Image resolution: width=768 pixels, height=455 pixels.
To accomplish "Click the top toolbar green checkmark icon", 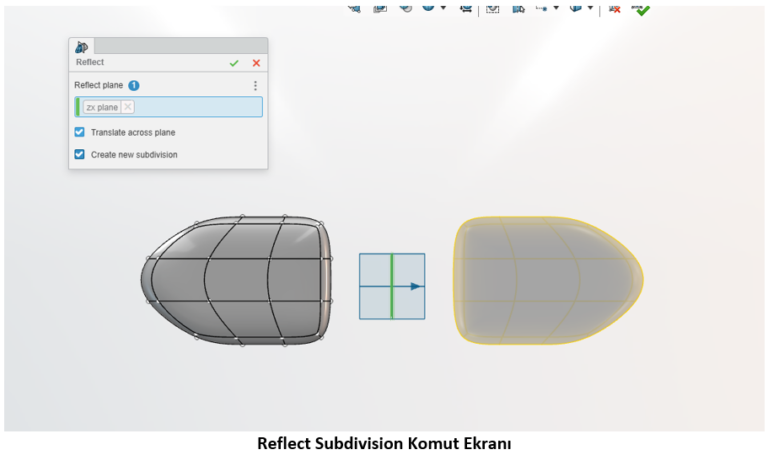I will [641, 9].
